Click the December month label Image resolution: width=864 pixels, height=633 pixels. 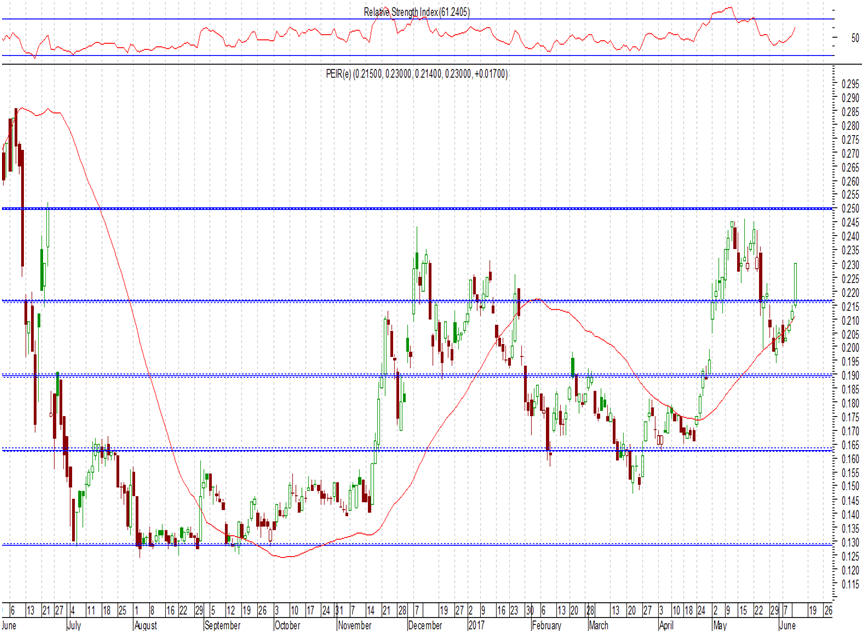point(425,626)
